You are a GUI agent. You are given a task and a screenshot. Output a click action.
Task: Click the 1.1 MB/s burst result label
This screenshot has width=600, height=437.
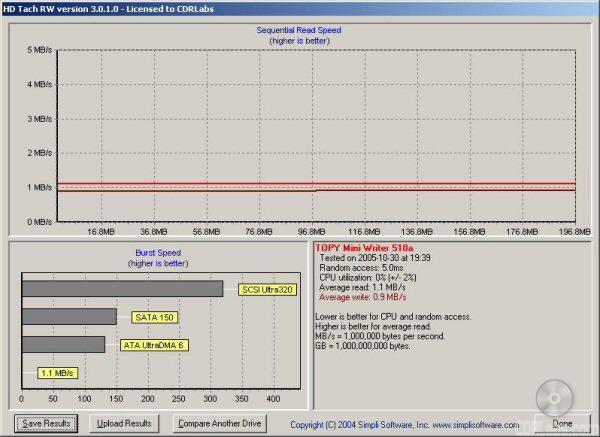tap(58, 373)
